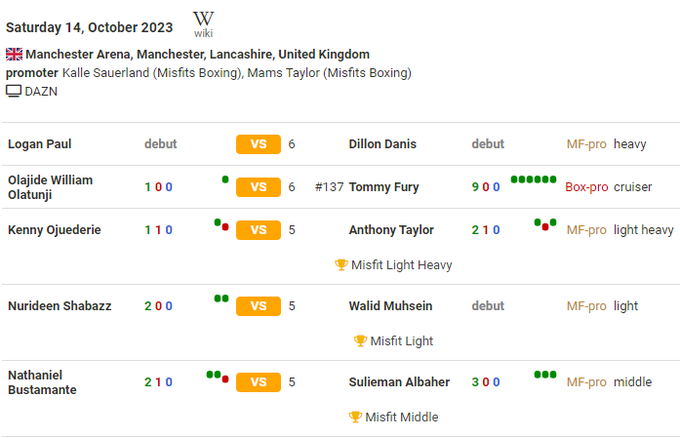
Task: Open Logan Paul's fighter profile
Action: [39, 144]
